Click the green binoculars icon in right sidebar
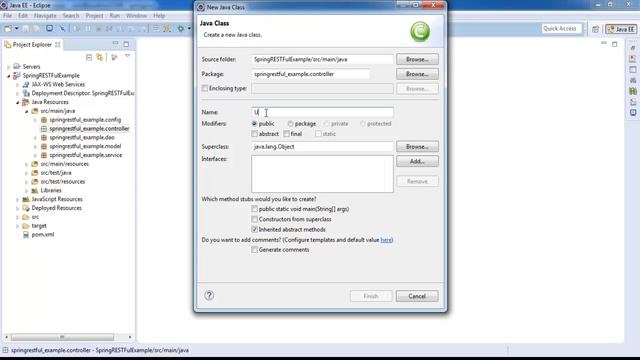 pos(633,91)
